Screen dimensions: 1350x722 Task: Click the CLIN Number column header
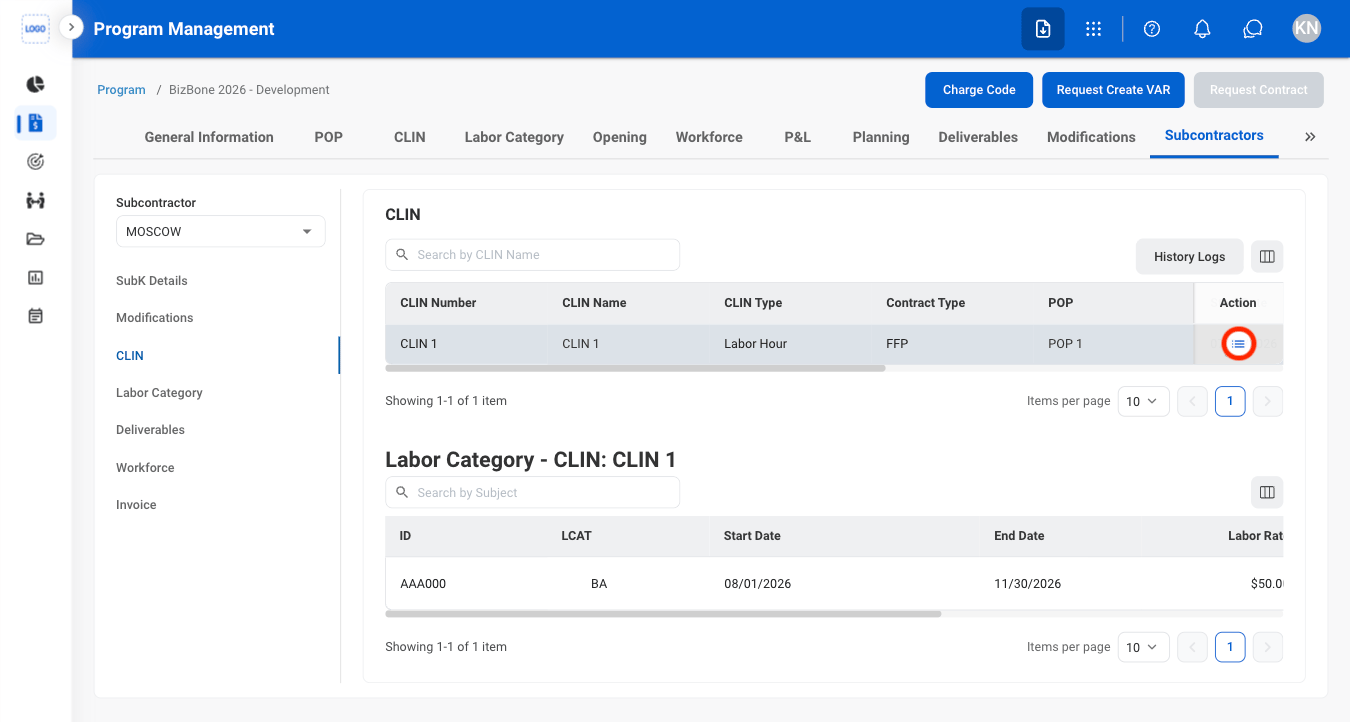[438, 303]
